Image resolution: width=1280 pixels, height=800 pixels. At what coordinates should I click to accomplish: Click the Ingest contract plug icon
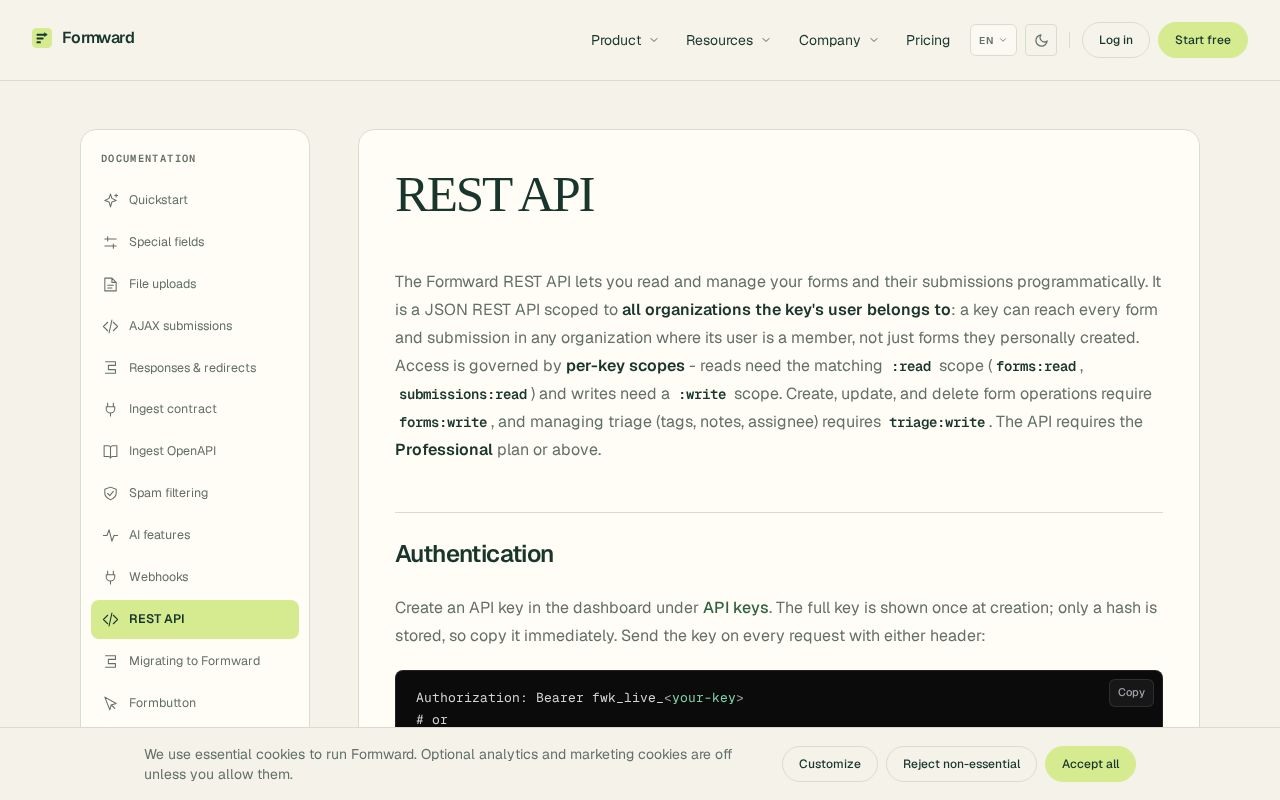(111, 409)
